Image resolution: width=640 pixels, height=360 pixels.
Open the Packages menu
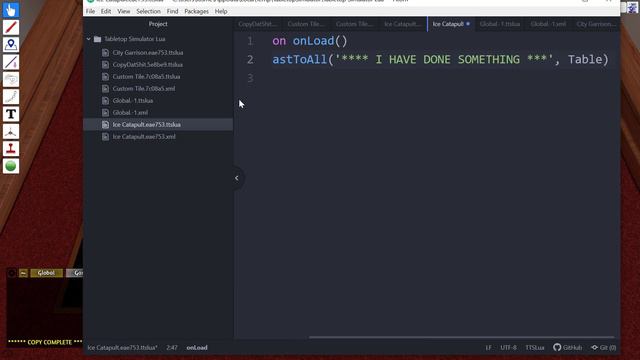point(196,11)
